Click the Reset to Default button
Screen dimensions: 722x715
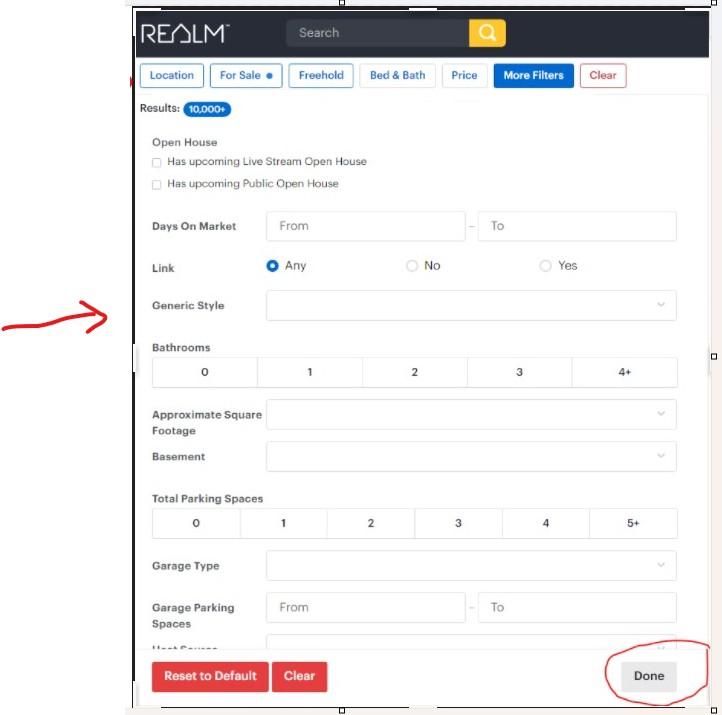pos(210,676)
